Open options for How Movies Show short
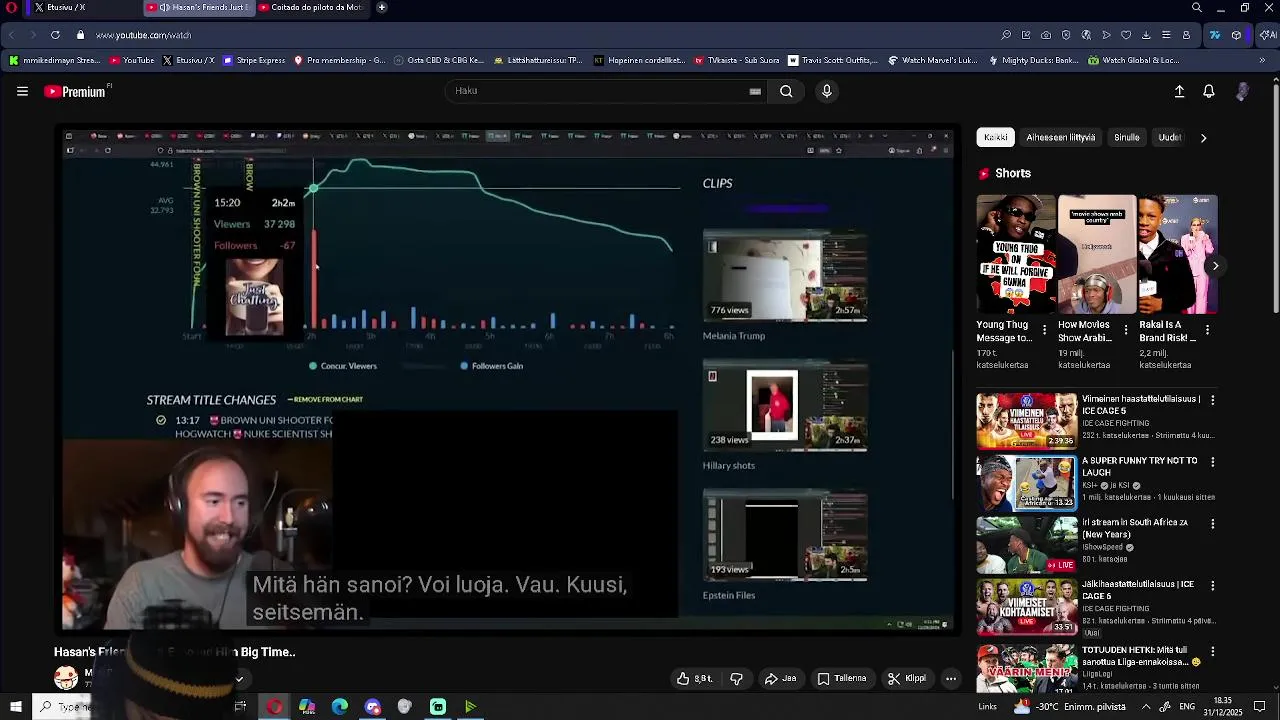 [1126, 330]
